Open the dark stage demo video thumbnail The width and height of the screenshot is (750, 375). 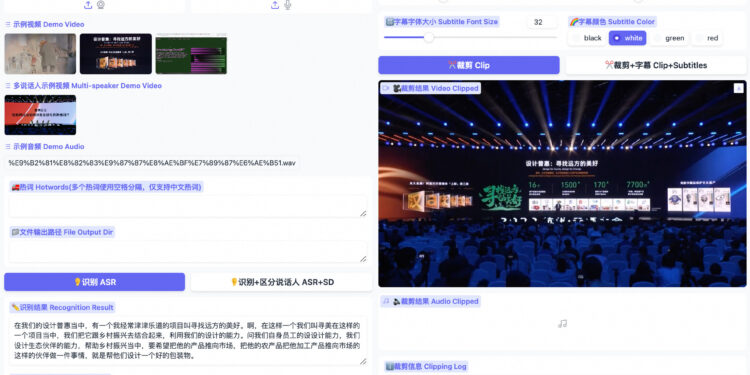coord(116,54)
